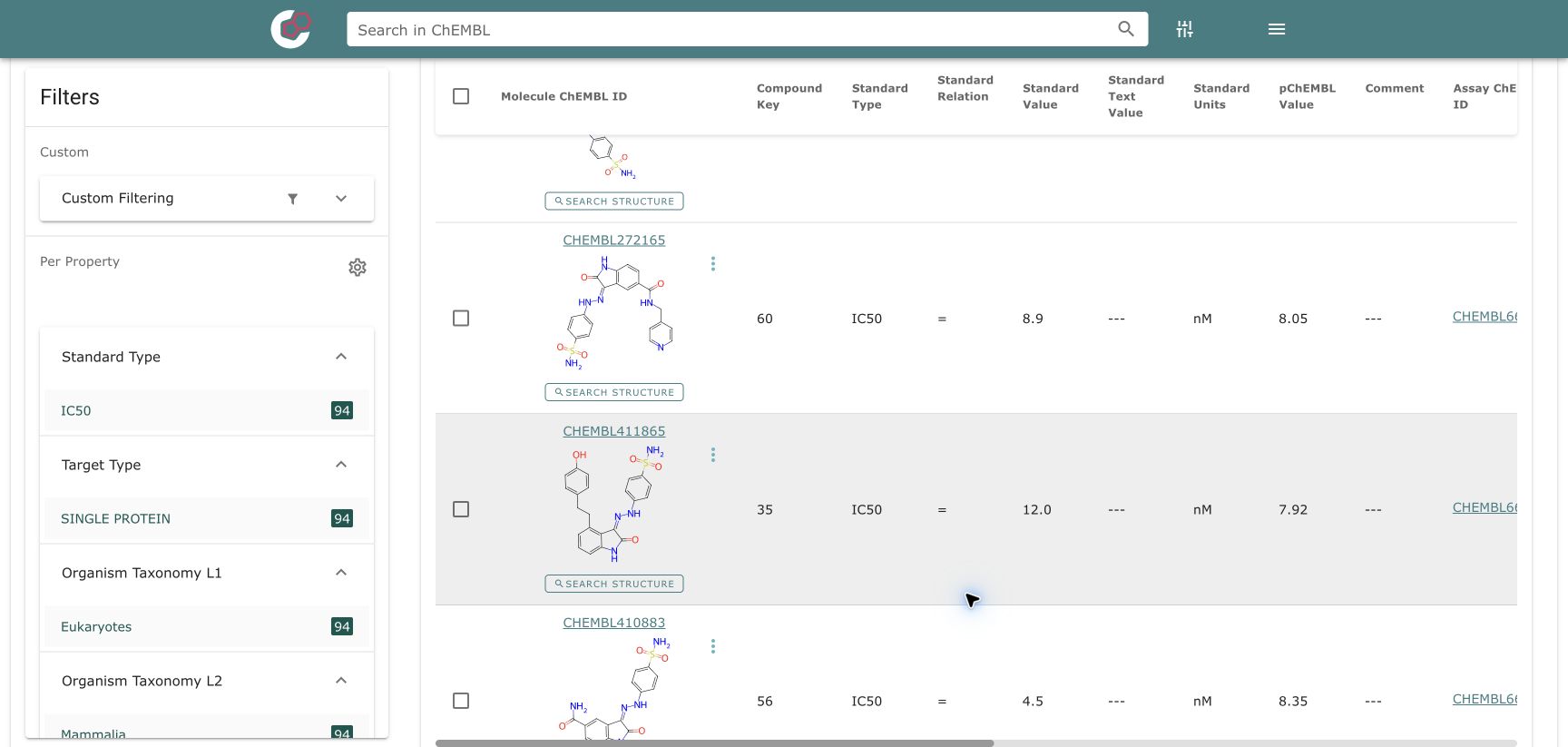
Task: Select the CHEMBL272165 row checkbox
Action: (461, 319)
